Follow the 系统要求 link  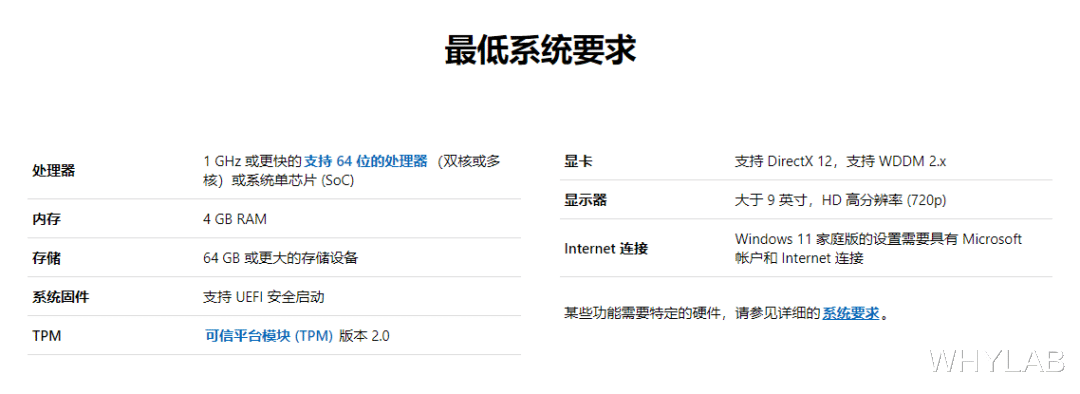tap(851, 313)
